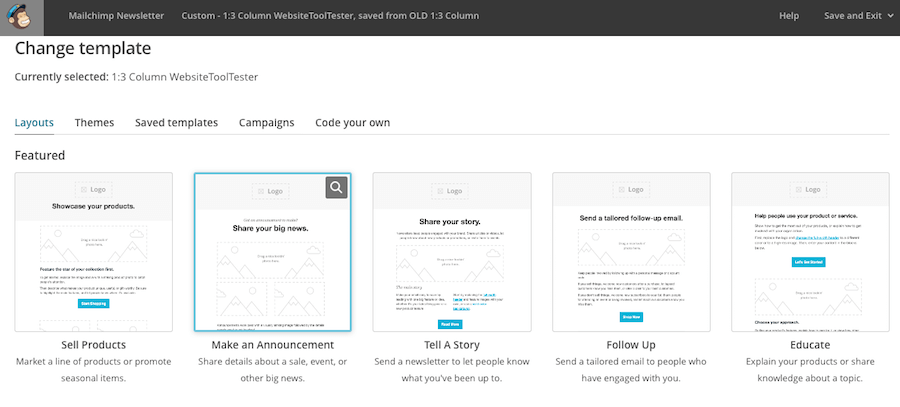Viewport: 900px width, 407px height.
Task: Choose the Make an Announcement template thumbnail
Action: pos(273,252)
